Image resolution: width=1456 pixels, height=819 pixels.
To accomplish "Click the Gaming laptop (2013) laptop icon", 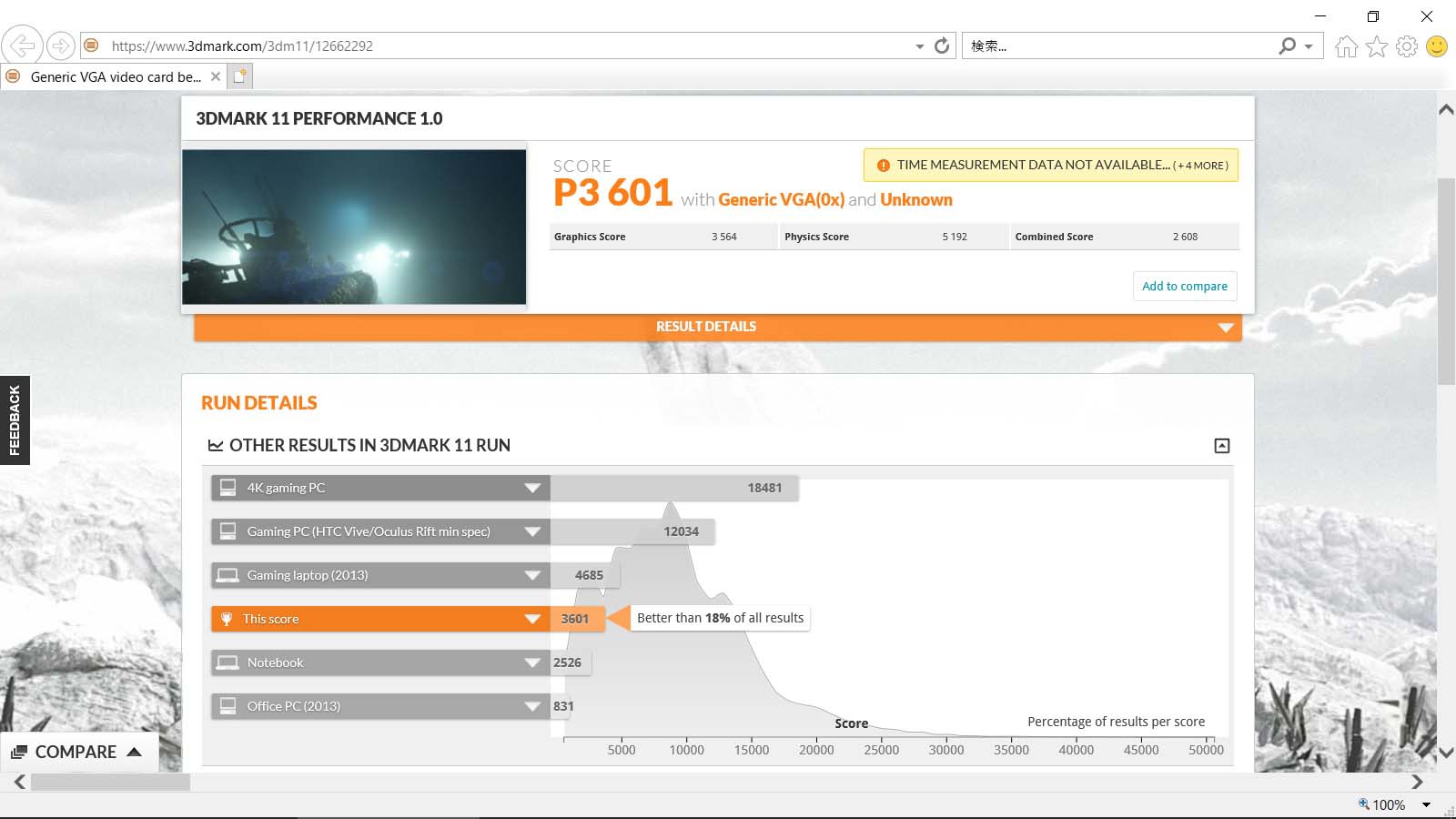I will point(227,575).
